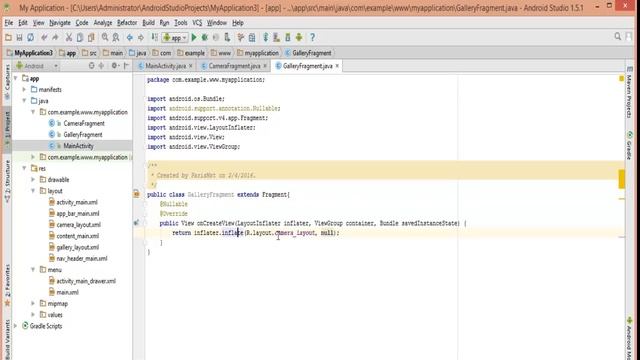Click the Synchronize toolbar icon

(31, 38)
